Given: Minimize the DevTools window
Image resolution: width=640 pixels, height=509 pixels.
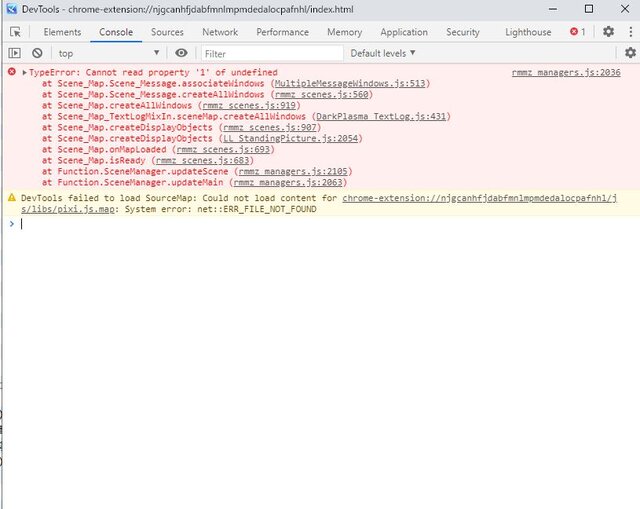Looking at the screenshot, I should click(x=553, y=9).
